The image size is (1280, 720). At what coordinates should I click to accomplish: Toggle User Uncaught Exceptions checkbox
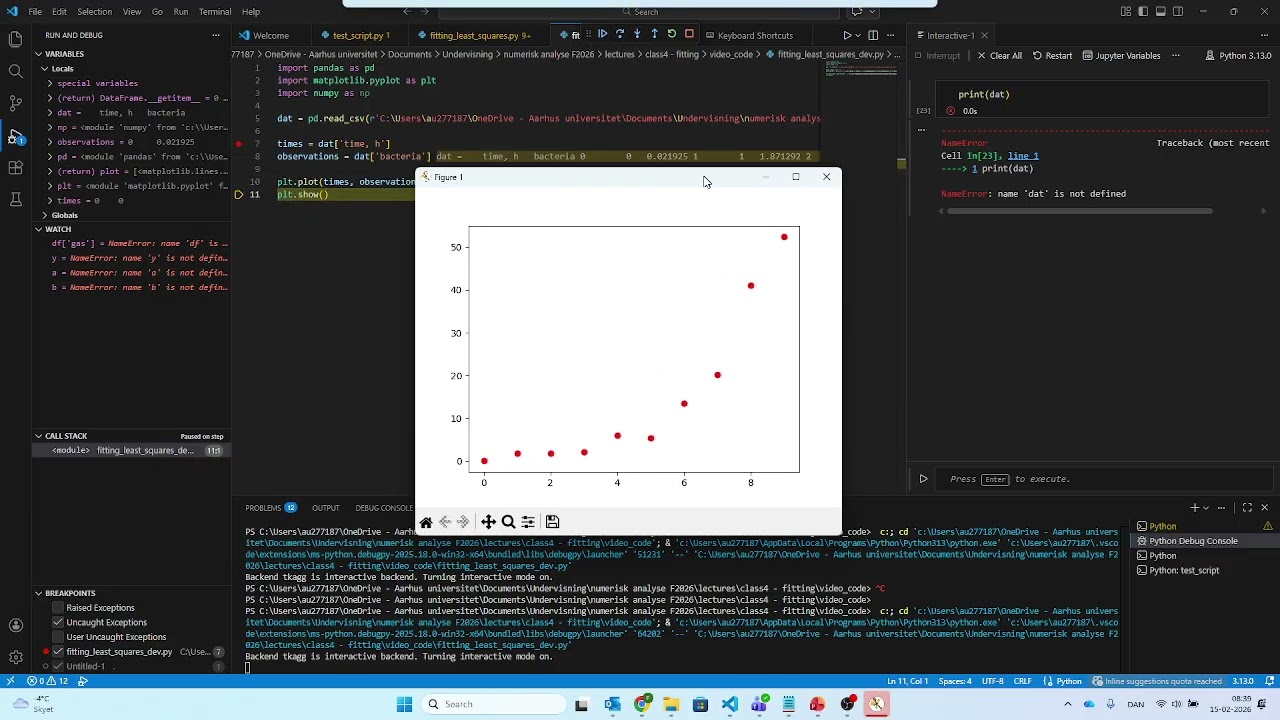(x=58, y=637)
